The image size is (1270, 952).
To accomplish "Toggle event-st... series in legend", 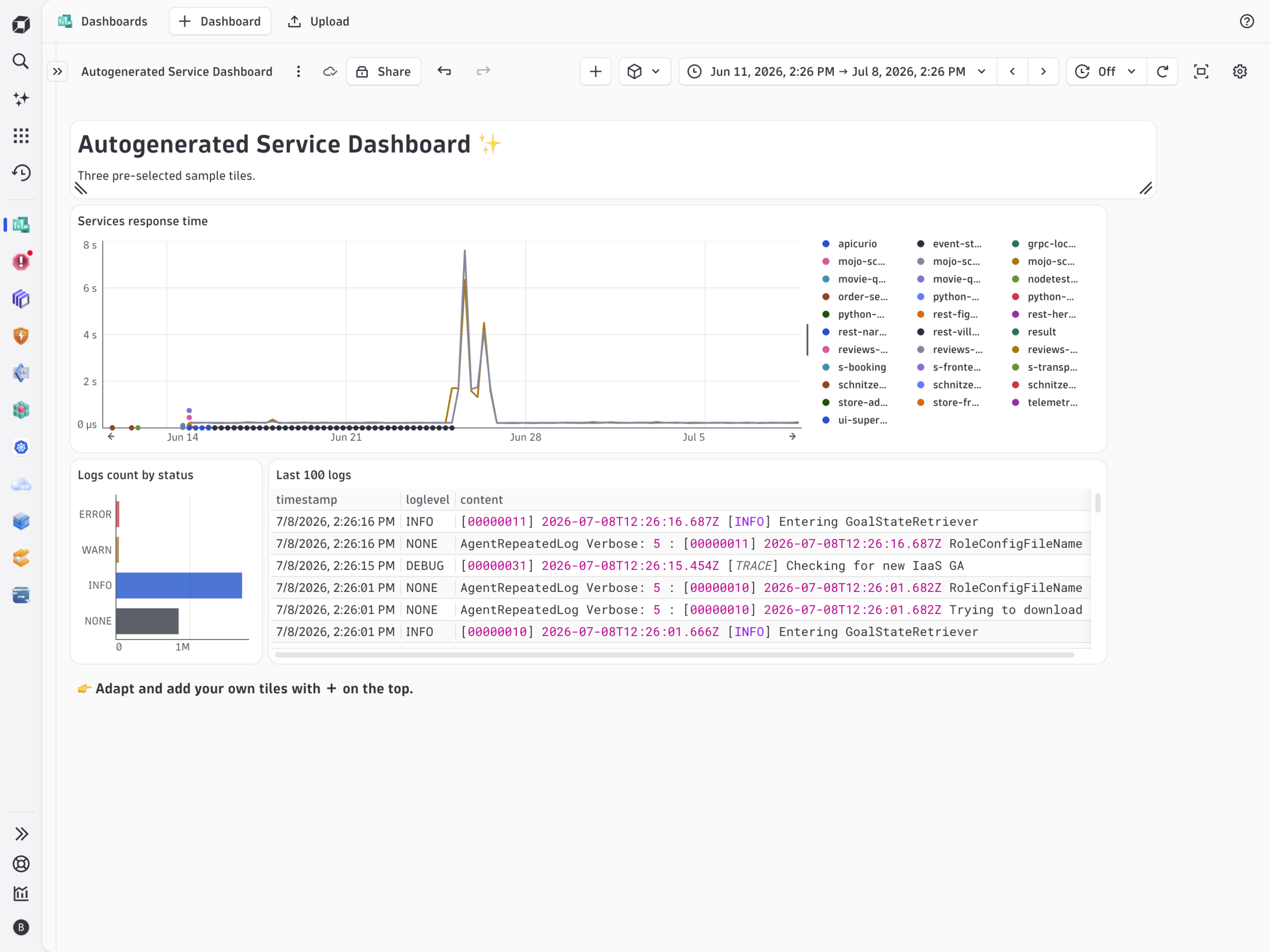I will click(x=950, y=244).
